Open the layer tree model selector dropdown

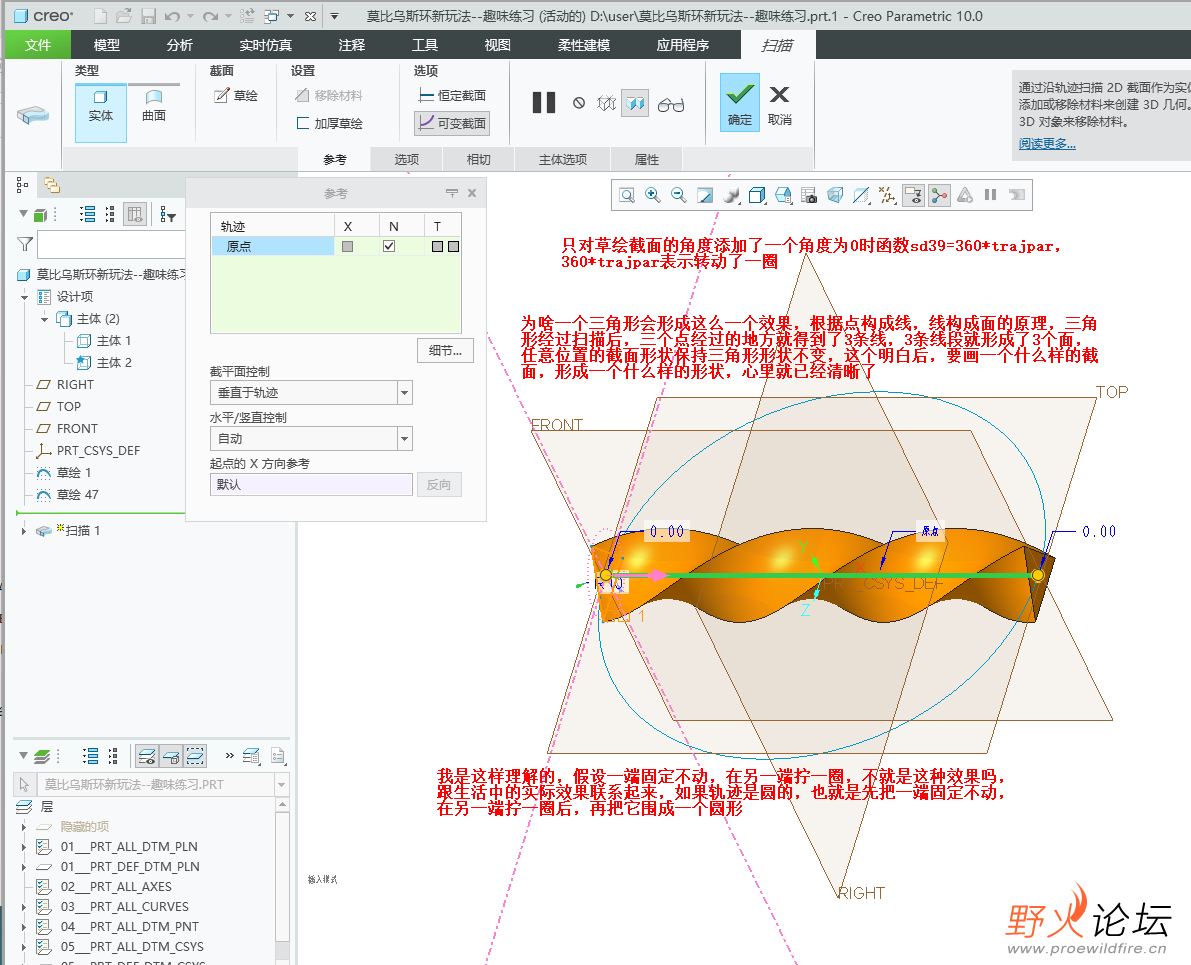tap(282, 785)
